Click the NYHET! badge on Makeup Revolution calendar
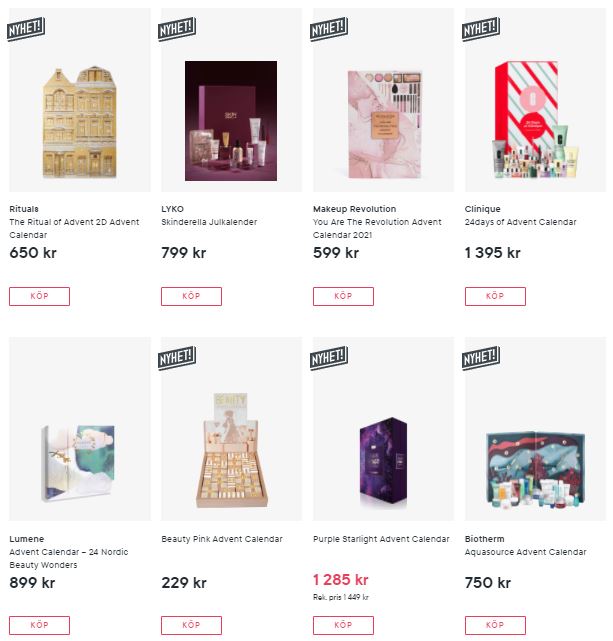Screen dimensions: 613x641 click(x=329, y=29)
